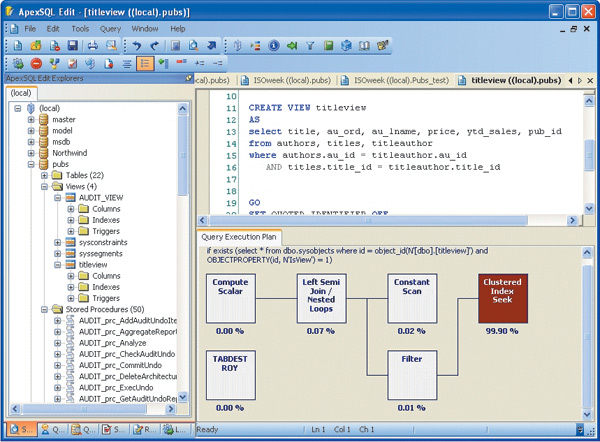
Task: Click the blue diagonal arrow icon
Action: coord(212,46)
